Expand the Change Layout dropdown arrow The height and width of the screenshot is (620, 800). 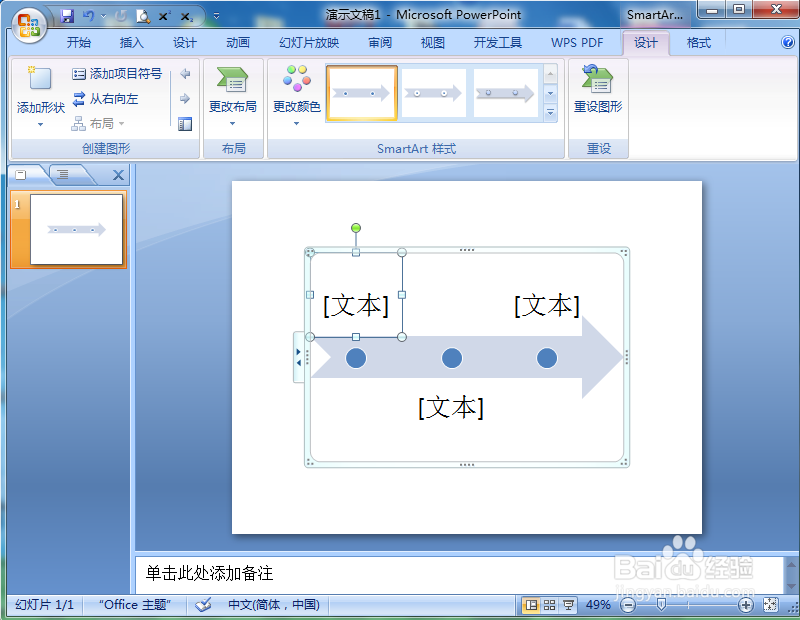point(233,124)
